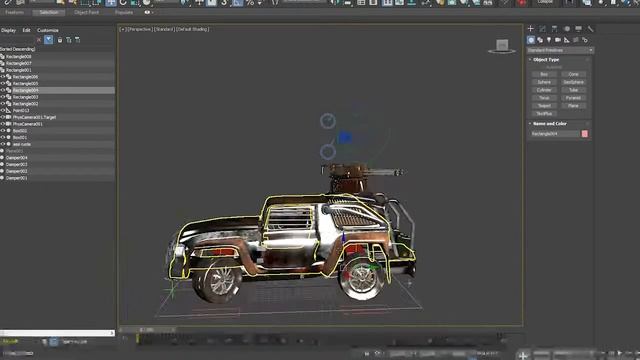Image resolution: width=640 pixels, height=360 pixels.
Task: Click the GeoSphere primitive button
Action: [x=573, y=82]
